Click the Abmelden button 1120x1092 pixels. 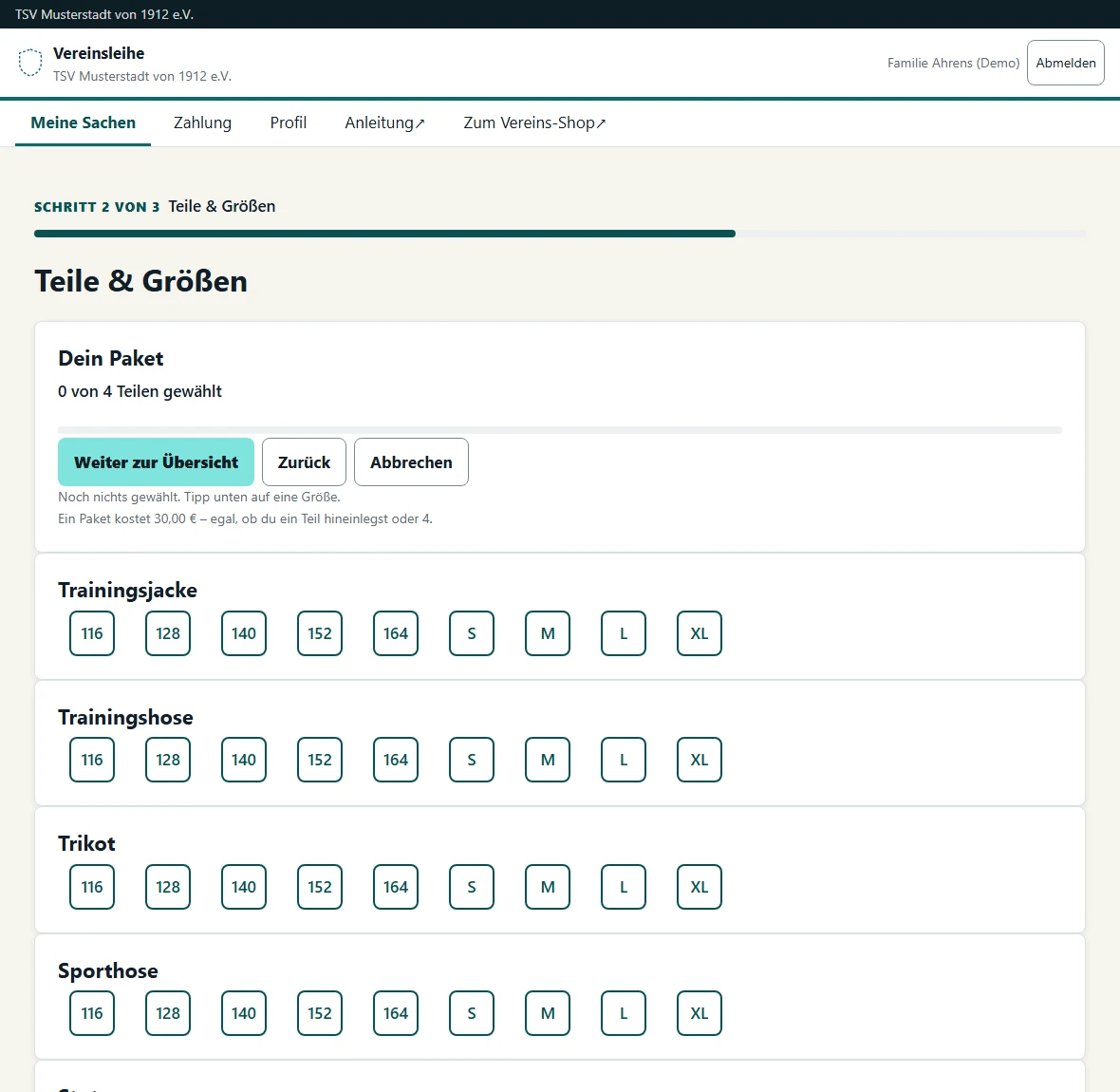coord(1066,63)
